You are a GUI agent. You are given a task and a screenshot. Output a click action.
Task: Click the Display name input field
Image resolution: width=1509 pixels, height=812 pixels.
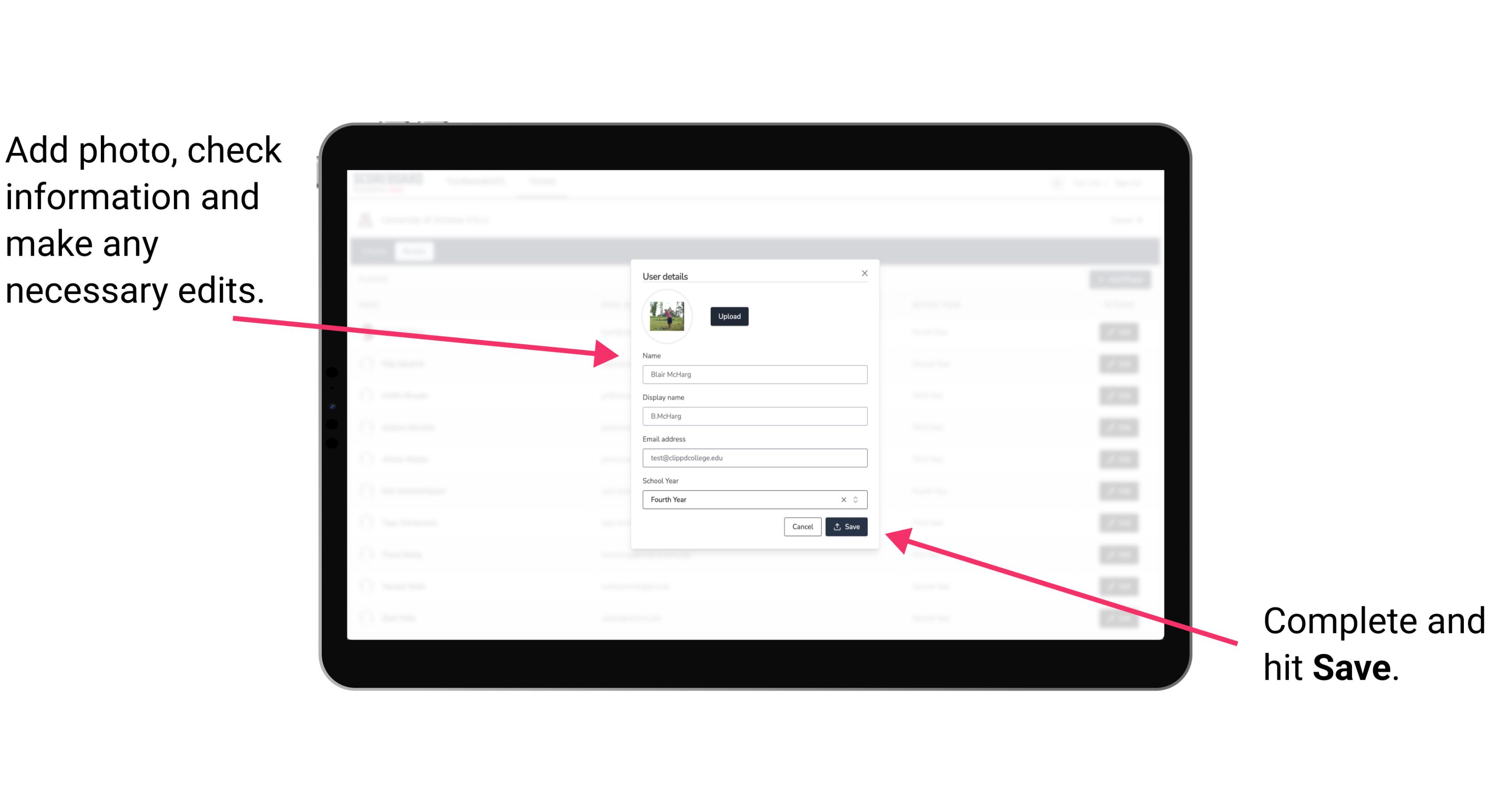(x=755, y=416)
